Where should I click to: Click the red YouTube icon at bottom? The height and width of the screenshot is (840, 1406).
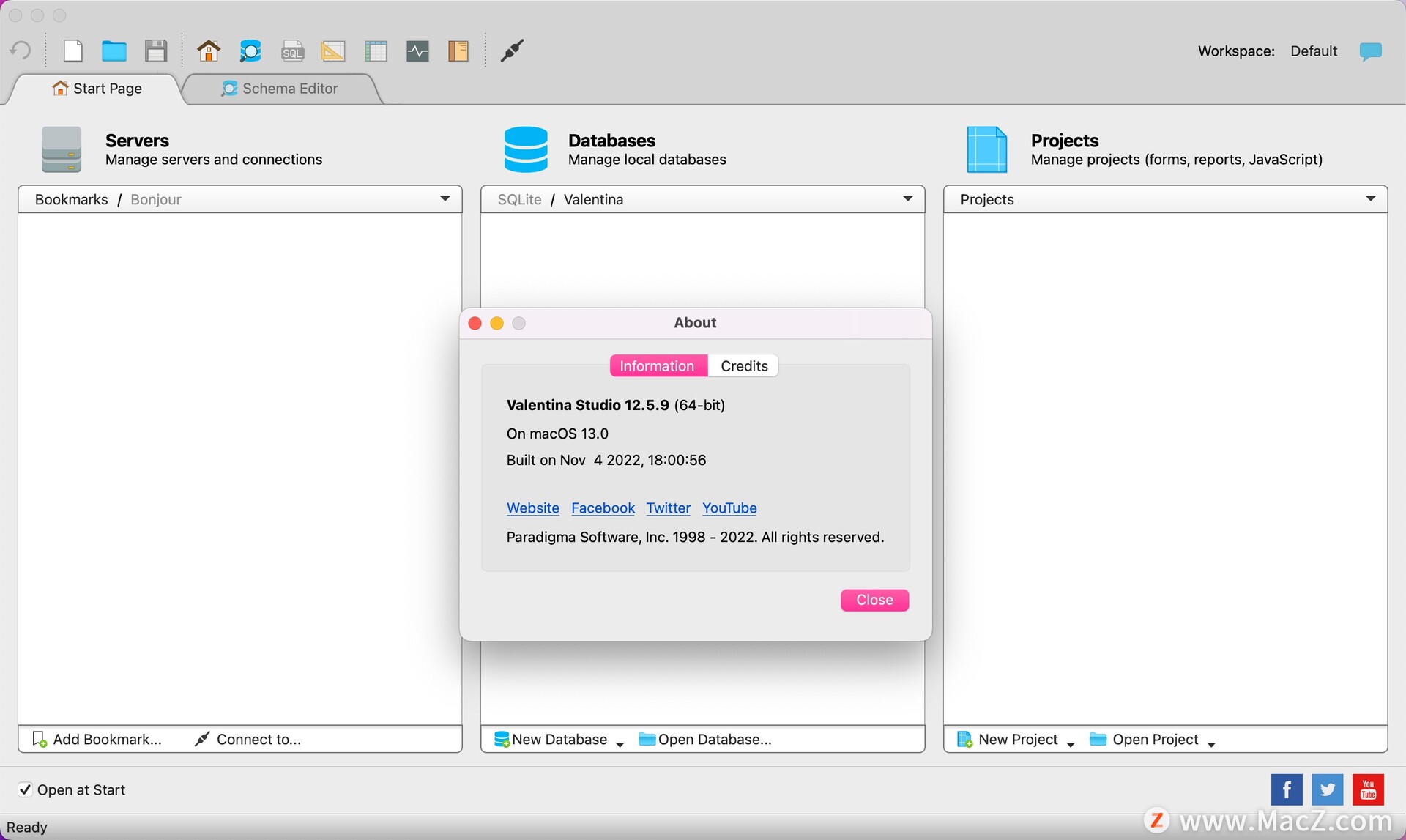coord(1368,789)
